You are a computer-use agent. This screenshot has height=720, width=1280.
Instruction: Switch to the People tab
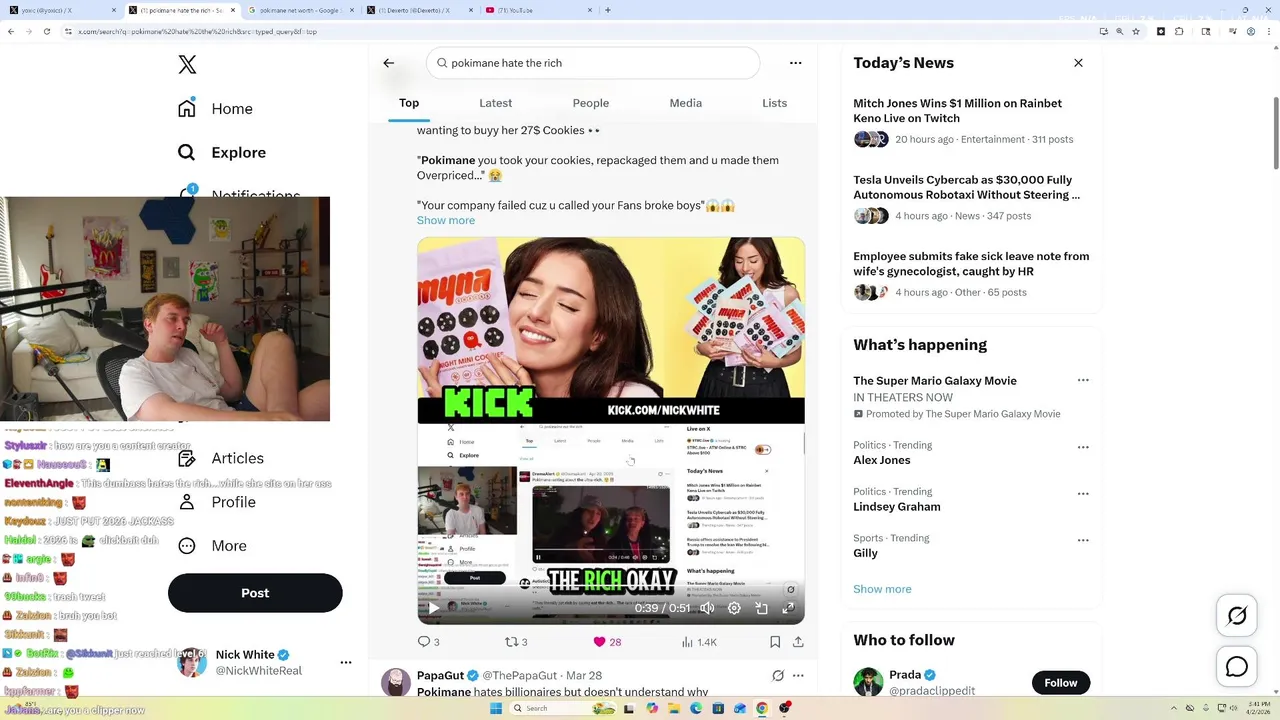coord(591,103)
